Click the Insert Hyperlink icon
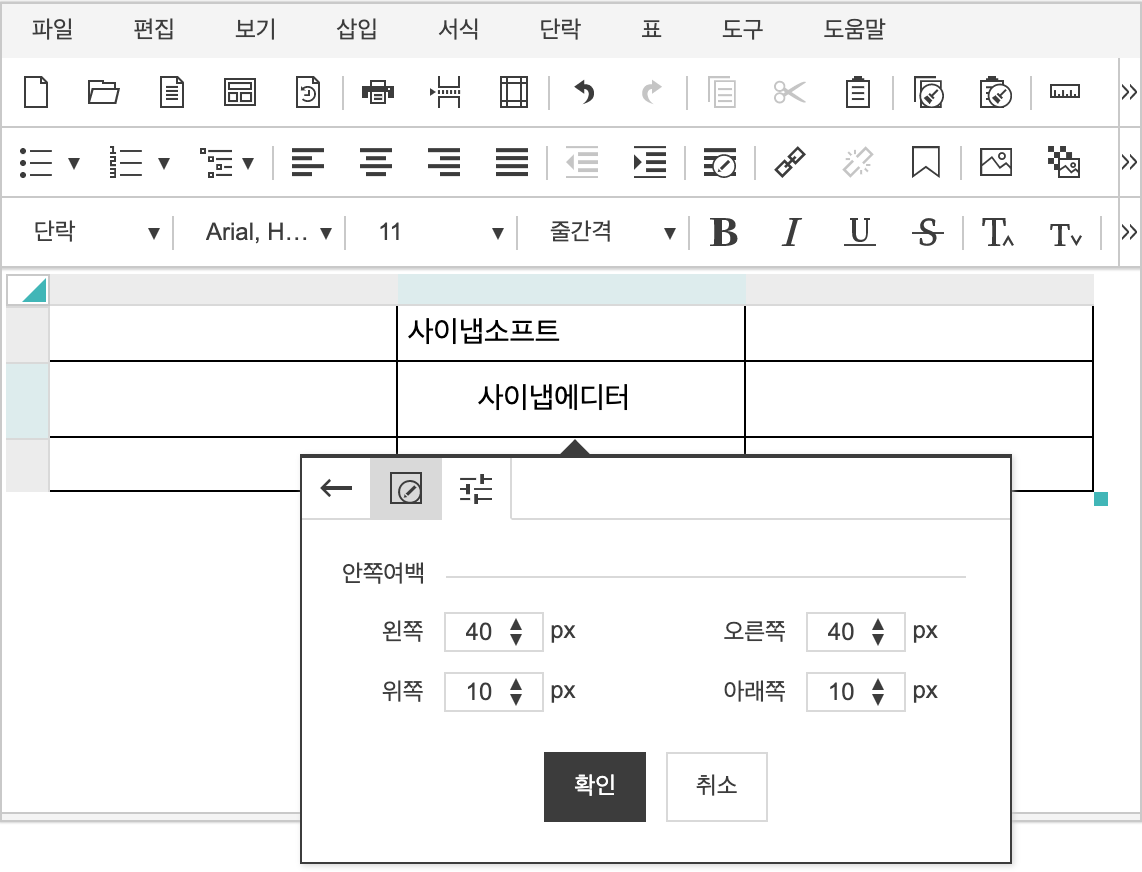The height and width of the screenshot is (872, 1142). click(x=790, y=162)
